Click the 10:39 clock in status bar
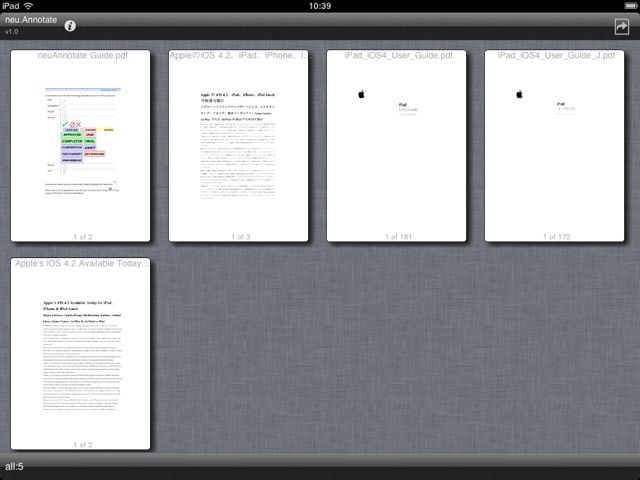The height and width of the screenshot is (480, 640). [320, 6]
